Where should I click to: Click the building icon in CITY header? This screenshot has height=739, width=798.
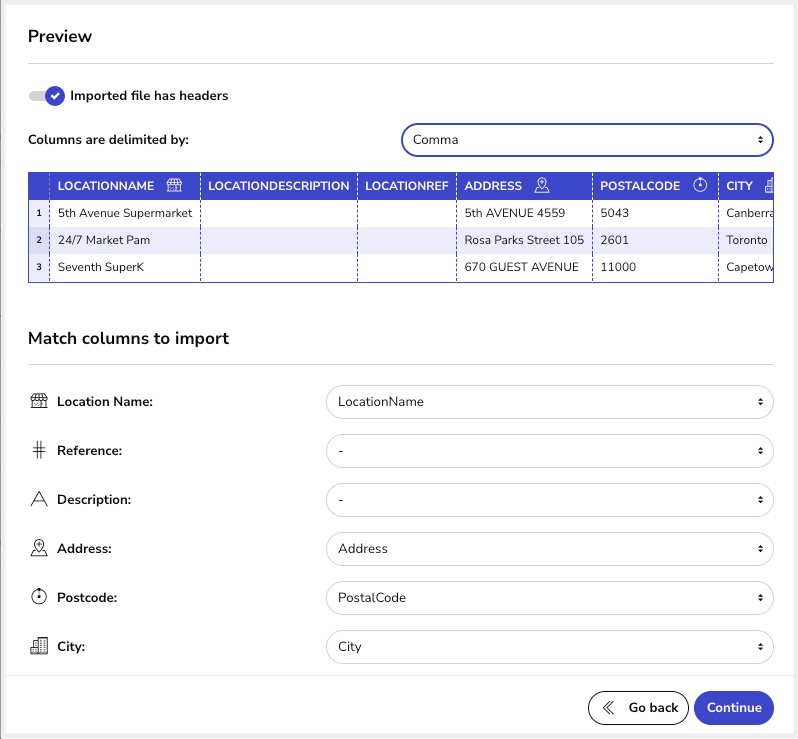pyautogui.click(x=769, y=185)
